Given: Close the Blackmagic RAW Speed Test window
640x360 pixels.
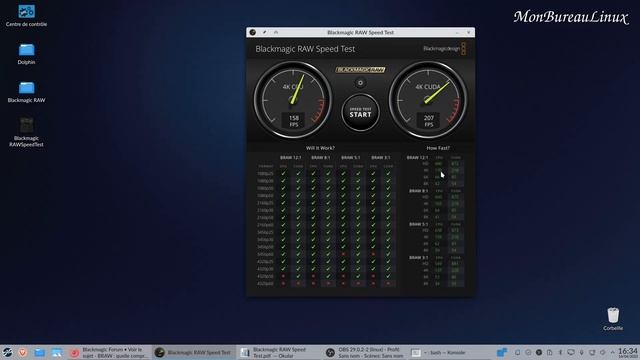Looking at the screenshot, I should [x=469, y=32].
